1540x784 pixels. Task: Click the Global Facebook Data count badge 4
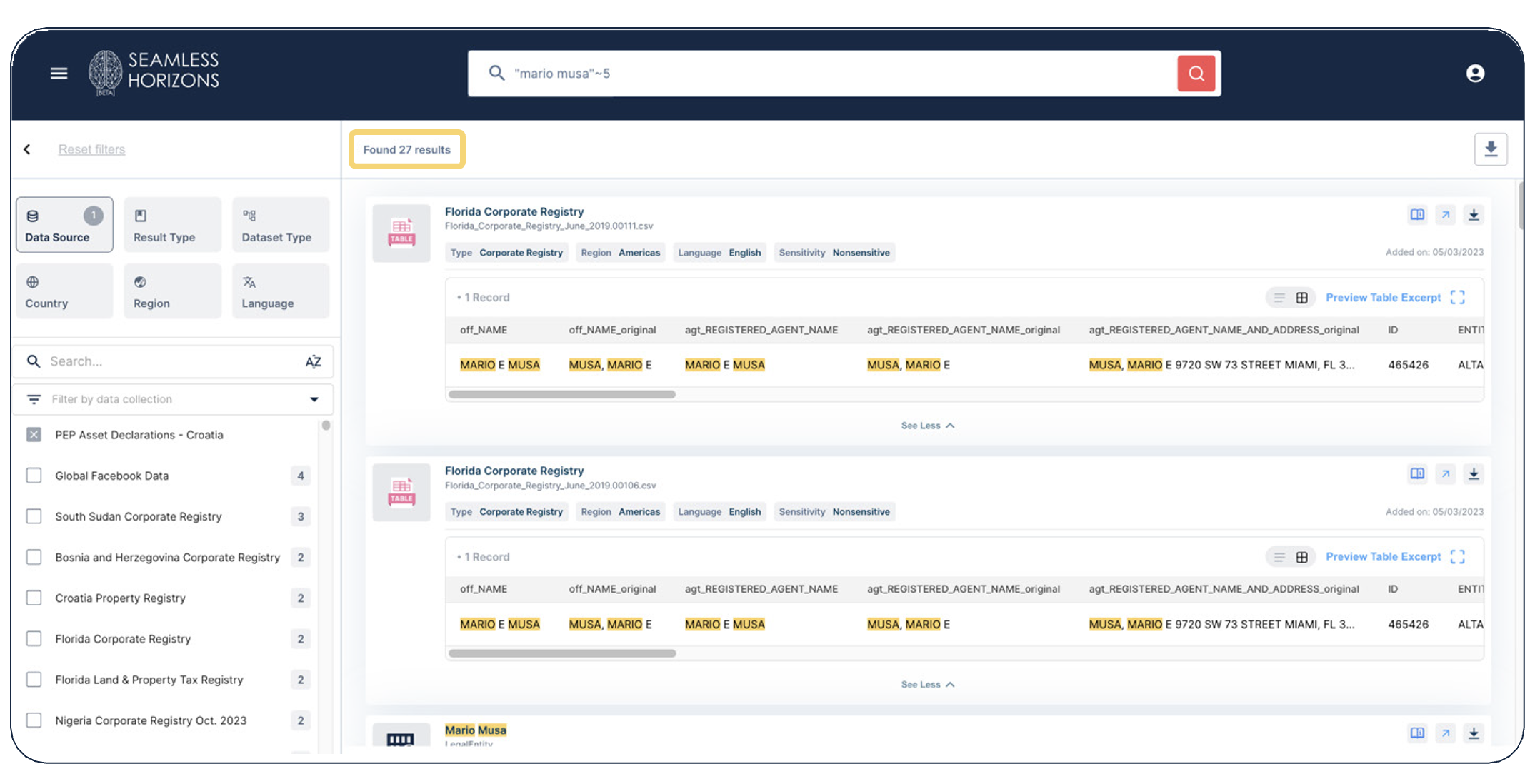301,476
